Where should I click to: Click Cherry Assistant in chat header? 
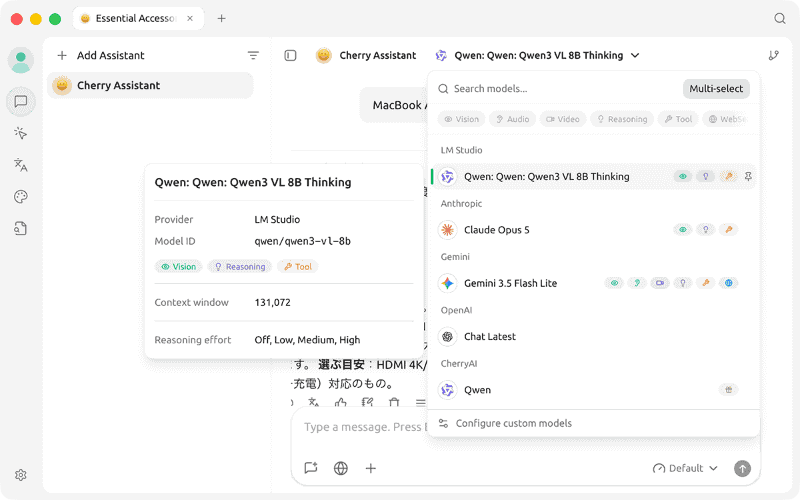366,55
